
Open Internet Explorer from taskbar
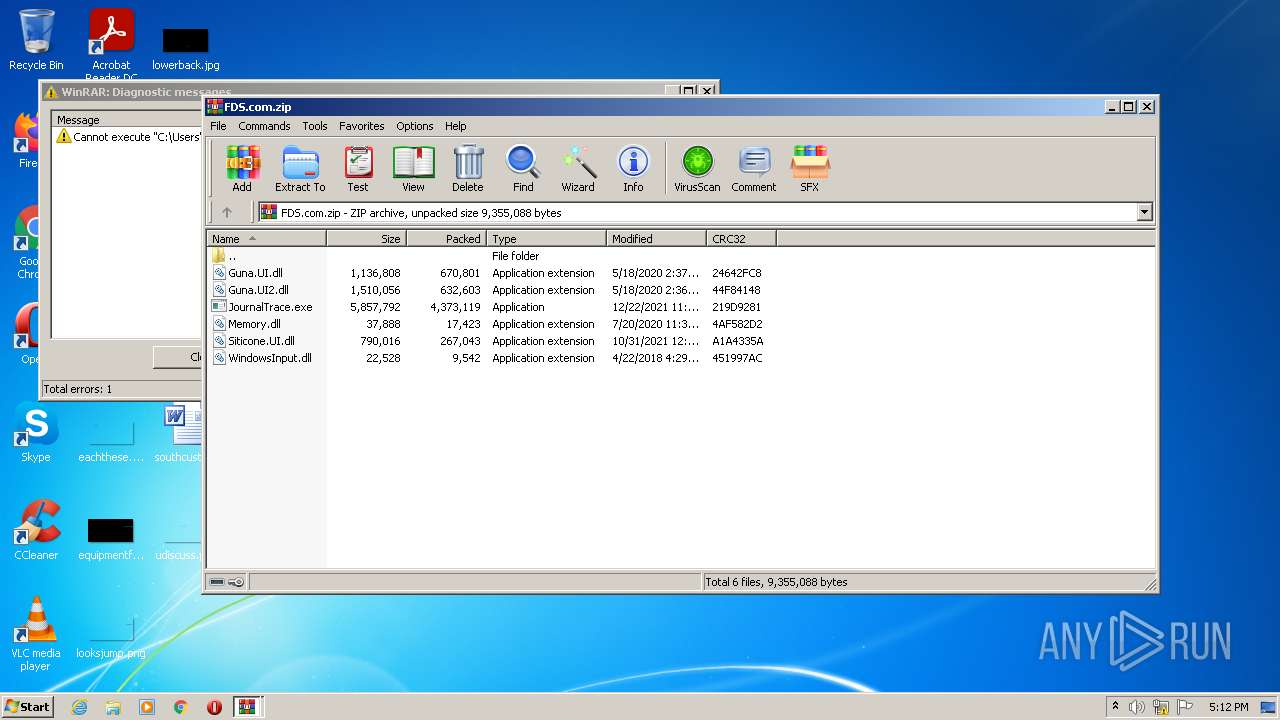pos(79,707)
